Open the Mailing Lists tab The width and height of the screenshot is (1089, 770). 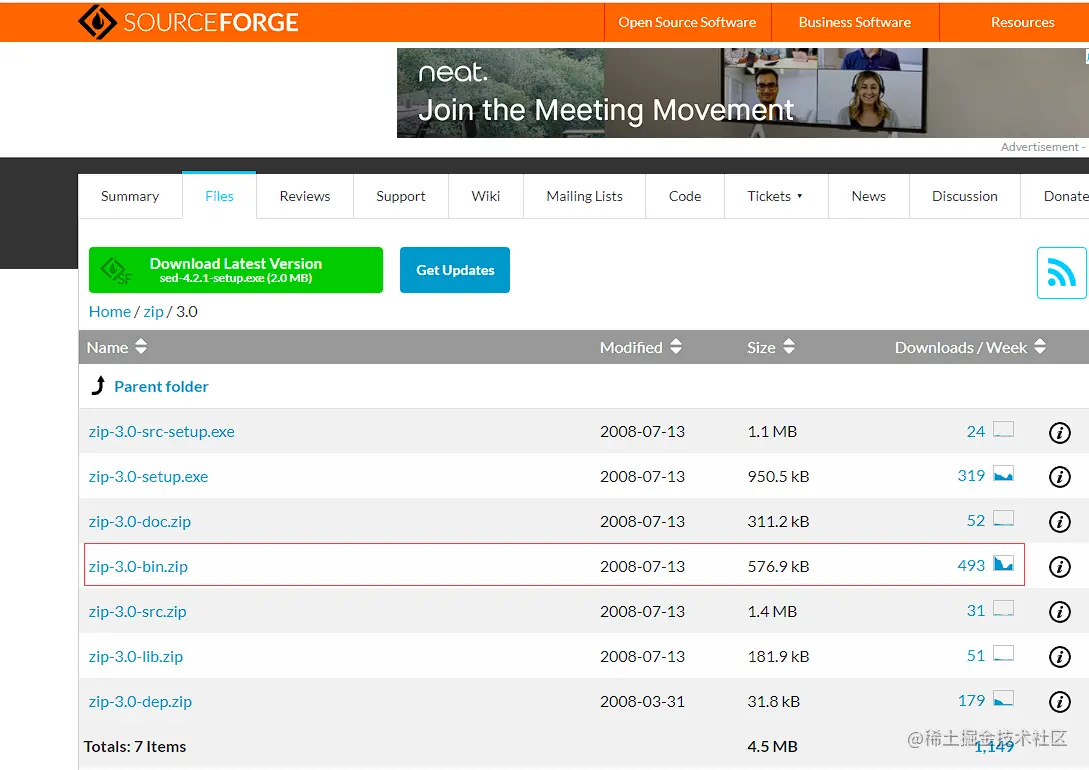click(584, 196)
